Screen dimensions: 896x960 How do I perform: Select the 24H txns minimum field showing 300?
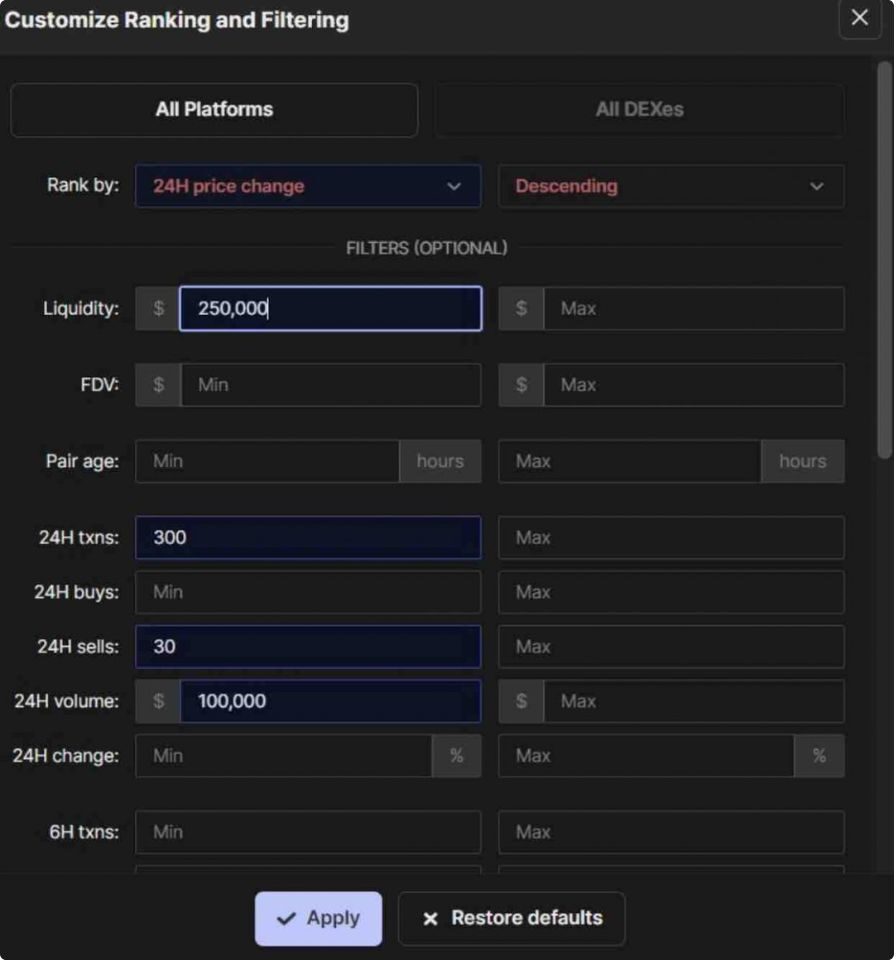pos(307,538)
